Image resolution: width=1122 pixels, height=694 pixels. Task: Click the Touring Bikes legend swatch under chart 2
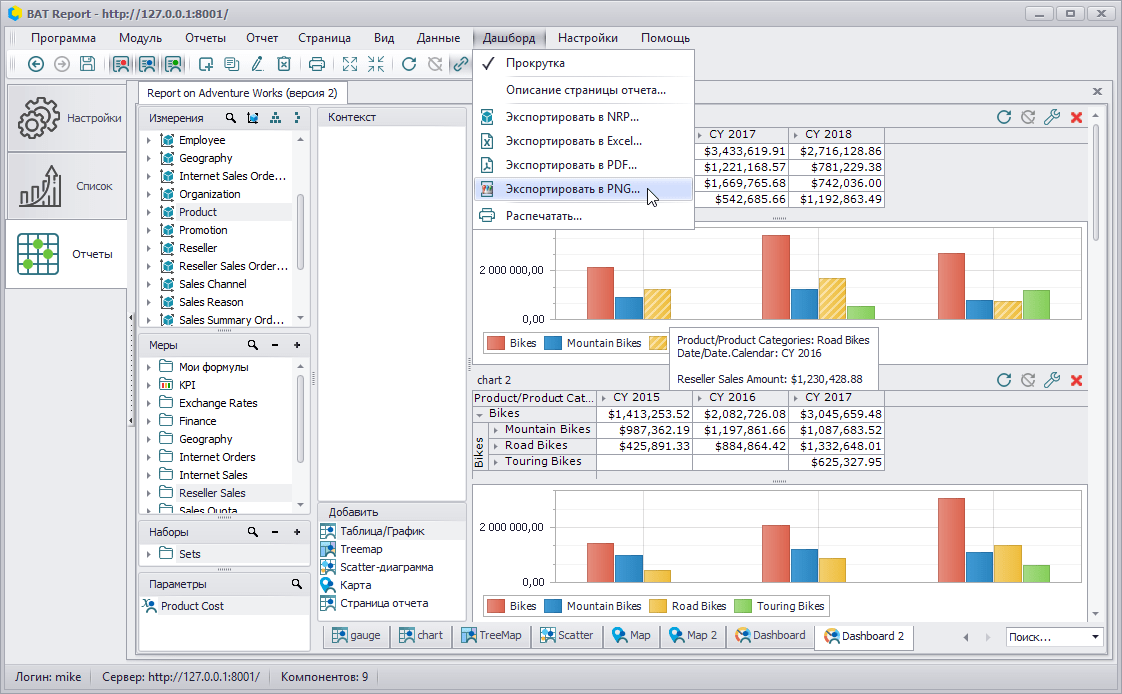(743, 606)
